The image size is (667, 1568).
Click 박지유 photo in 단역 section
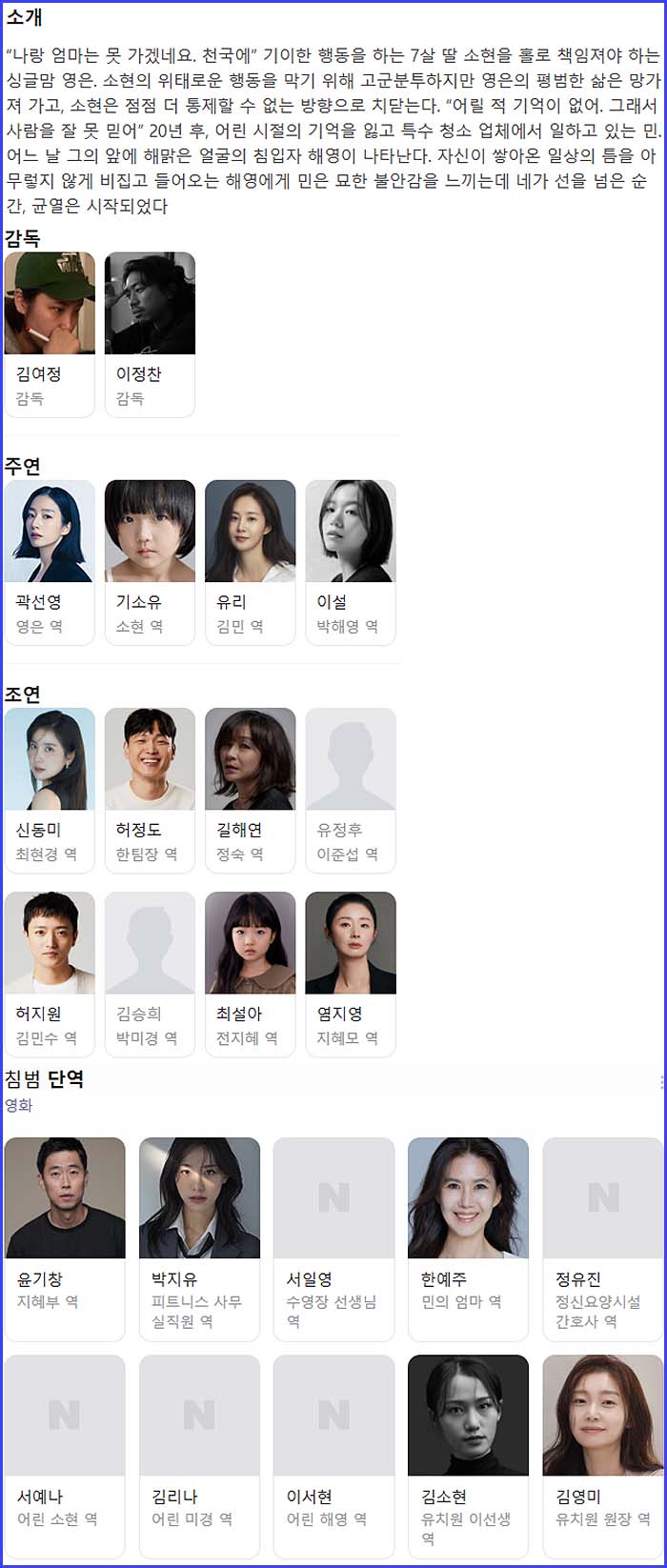[199, 1197]
